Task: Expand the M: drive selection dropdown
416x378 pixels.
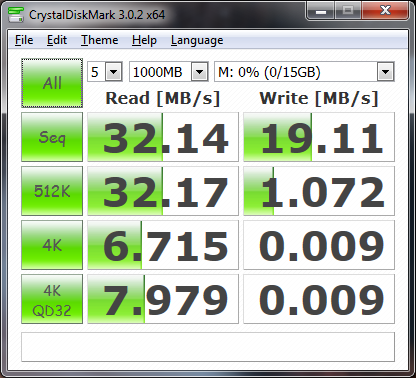Action: pos(386,72)
